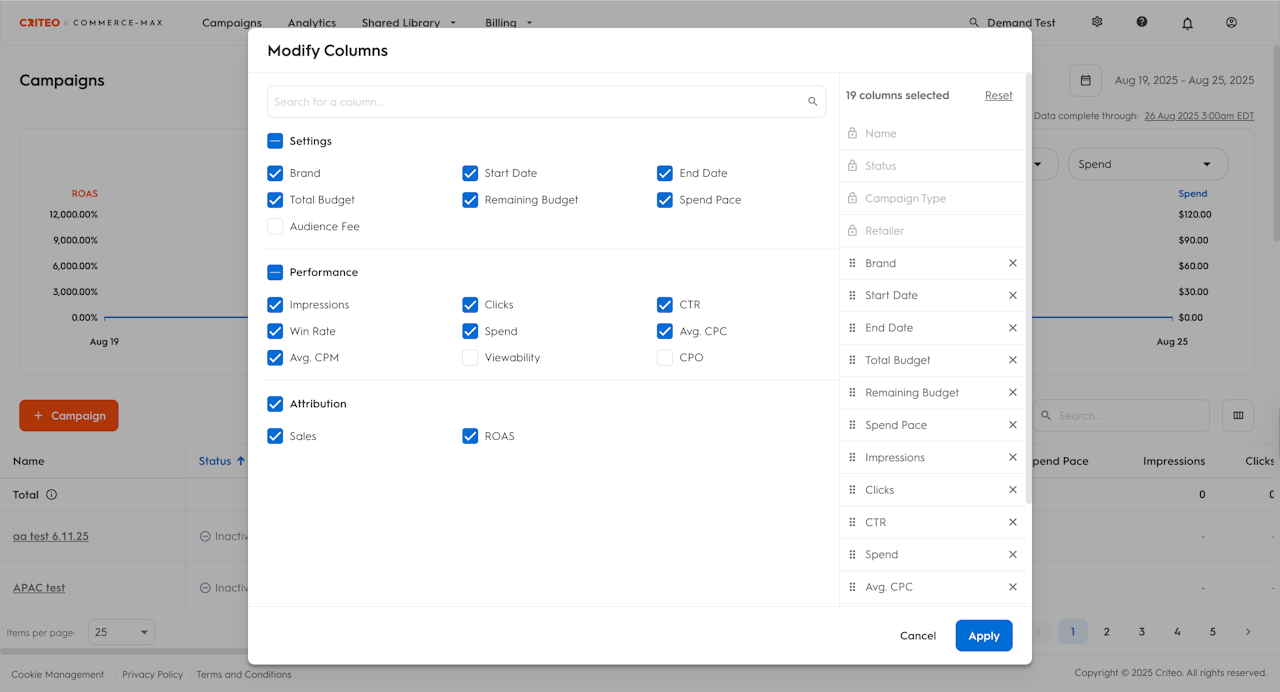Open the user account profile icon
1280x692 pixels.
point(1232,22)
